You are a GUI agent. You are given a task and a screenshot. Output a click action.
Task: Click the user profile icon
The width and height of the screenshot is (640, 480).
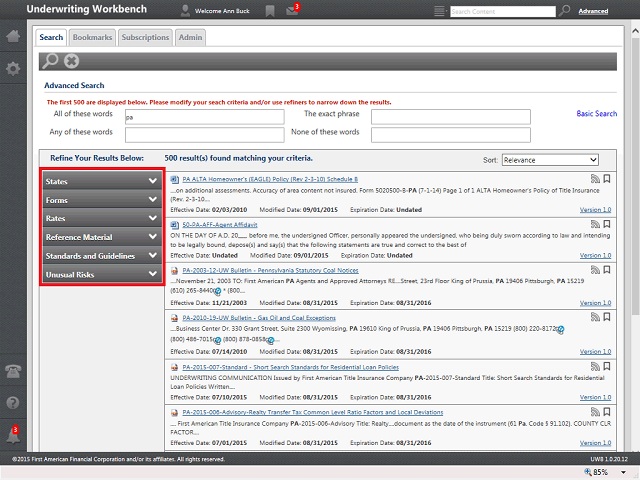[x=185, y=11]
